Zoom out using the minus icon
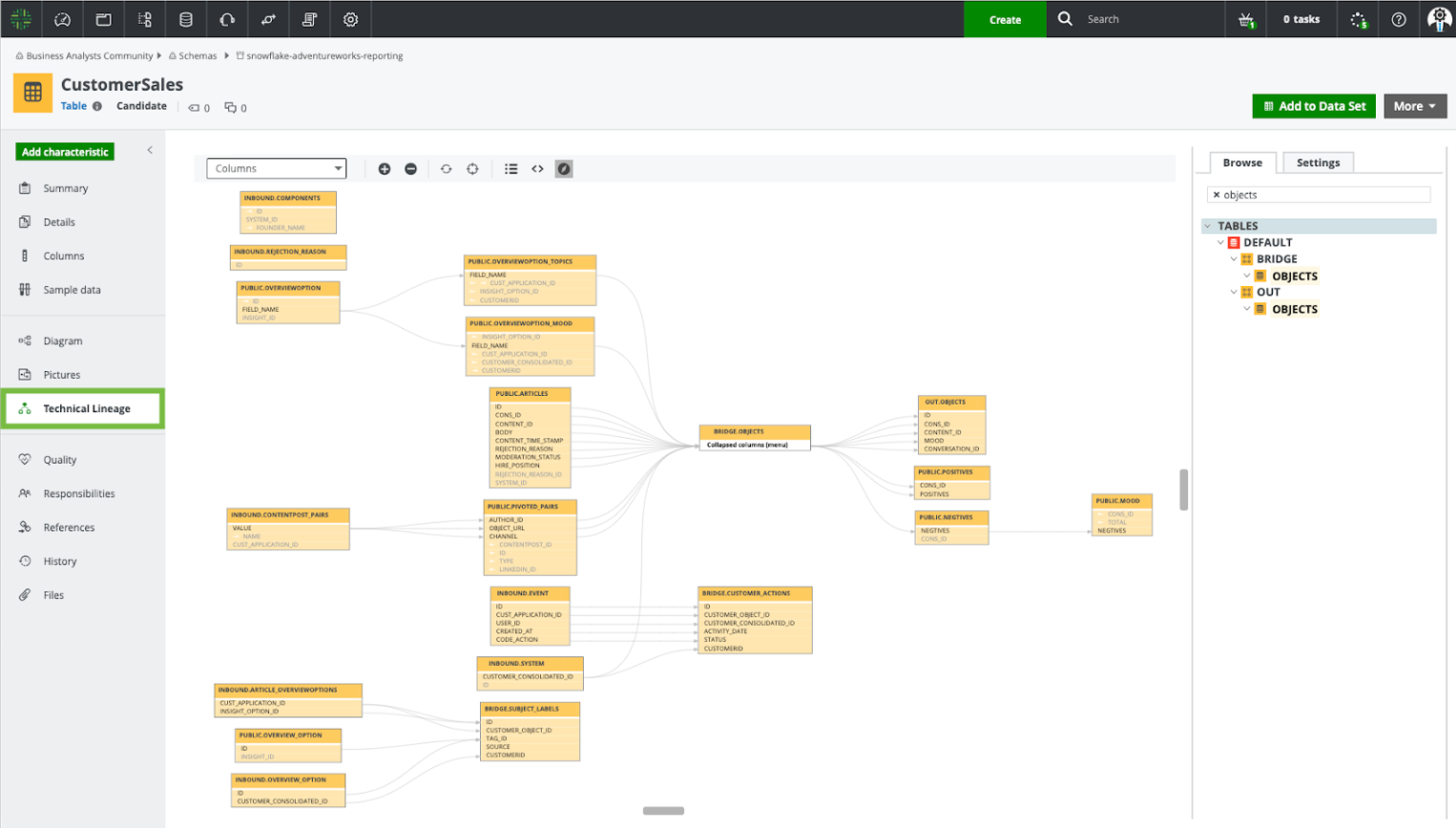 [410, 169]
